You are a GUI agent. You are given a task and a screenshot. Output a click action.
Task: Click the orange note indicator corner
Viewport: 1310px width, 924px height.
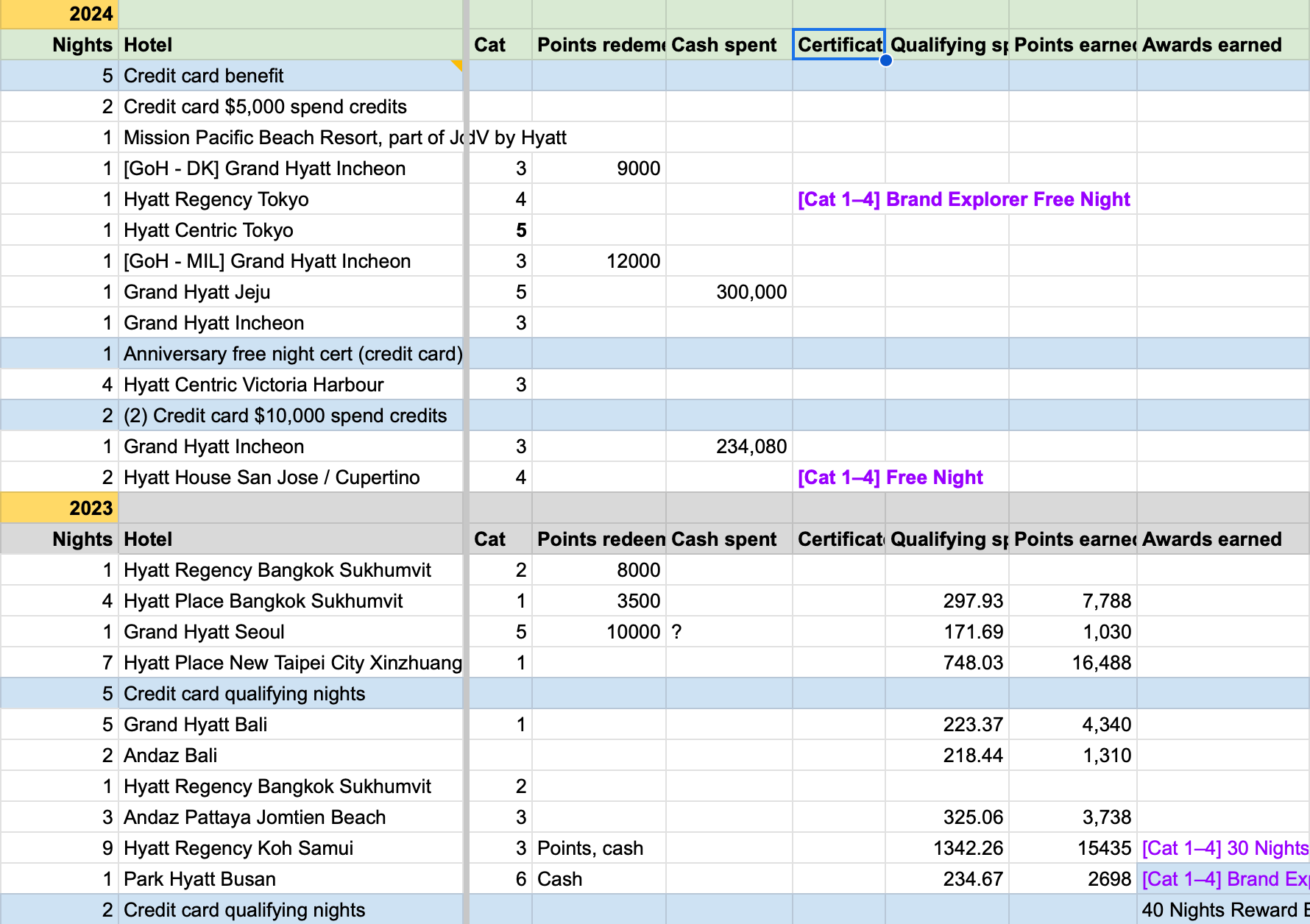coord(457,65)
